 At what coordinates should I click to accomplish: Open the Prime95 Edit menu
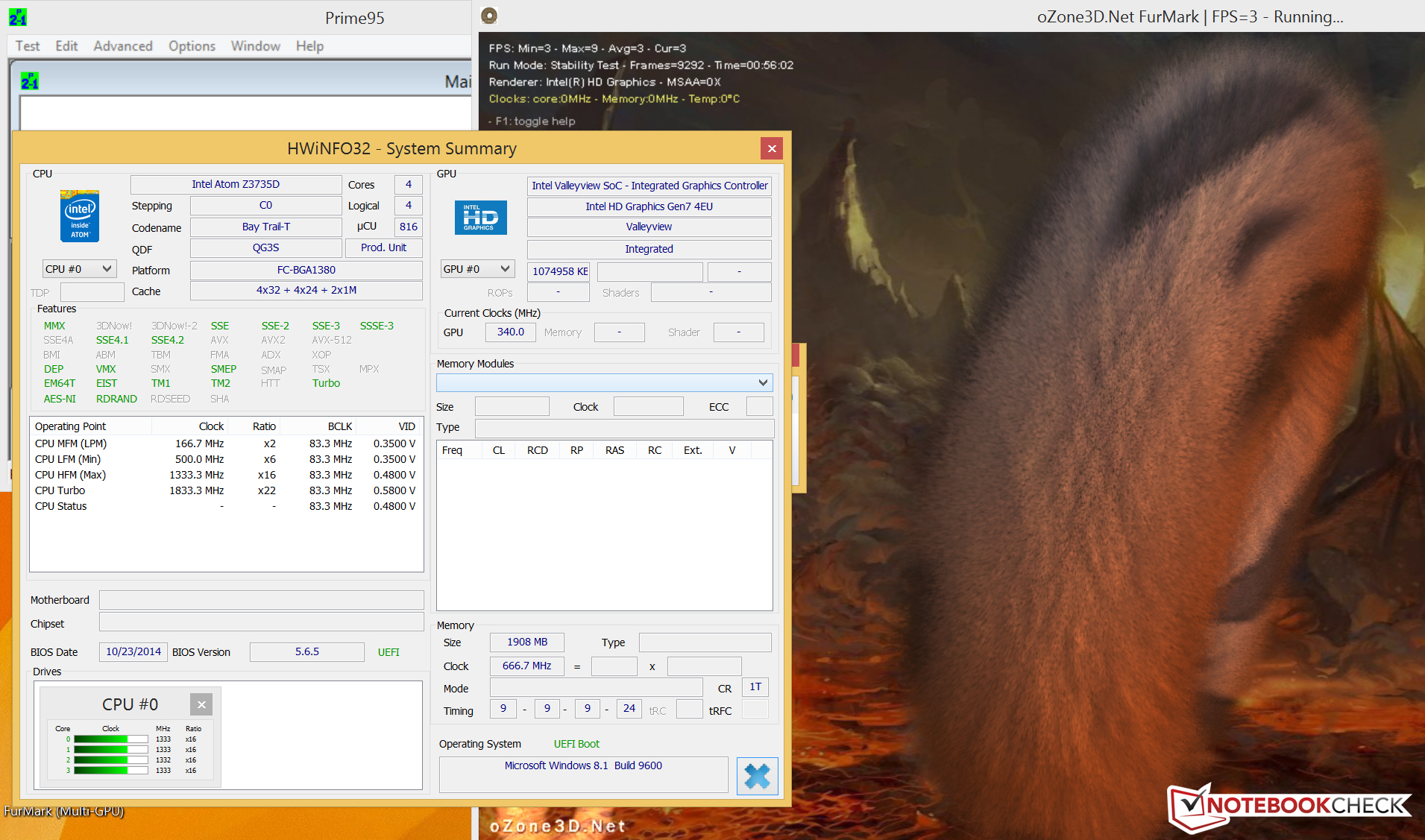point(66,46)
